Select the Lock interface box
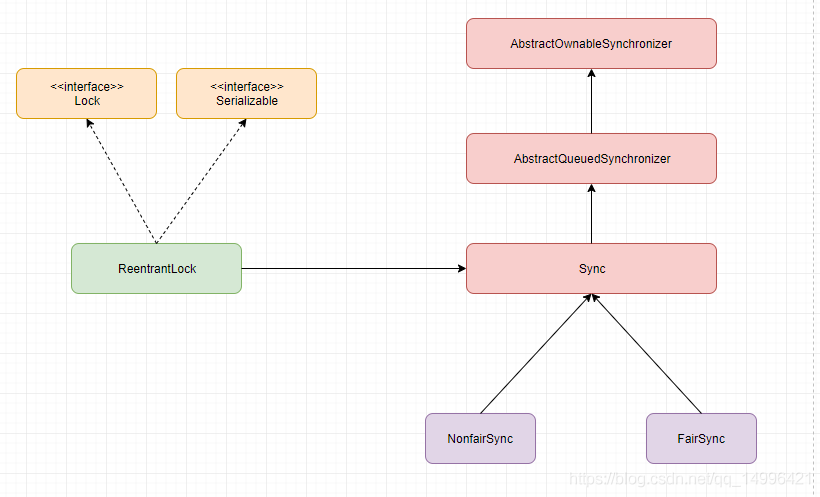 pyautogui.click(x=86, y=93)
